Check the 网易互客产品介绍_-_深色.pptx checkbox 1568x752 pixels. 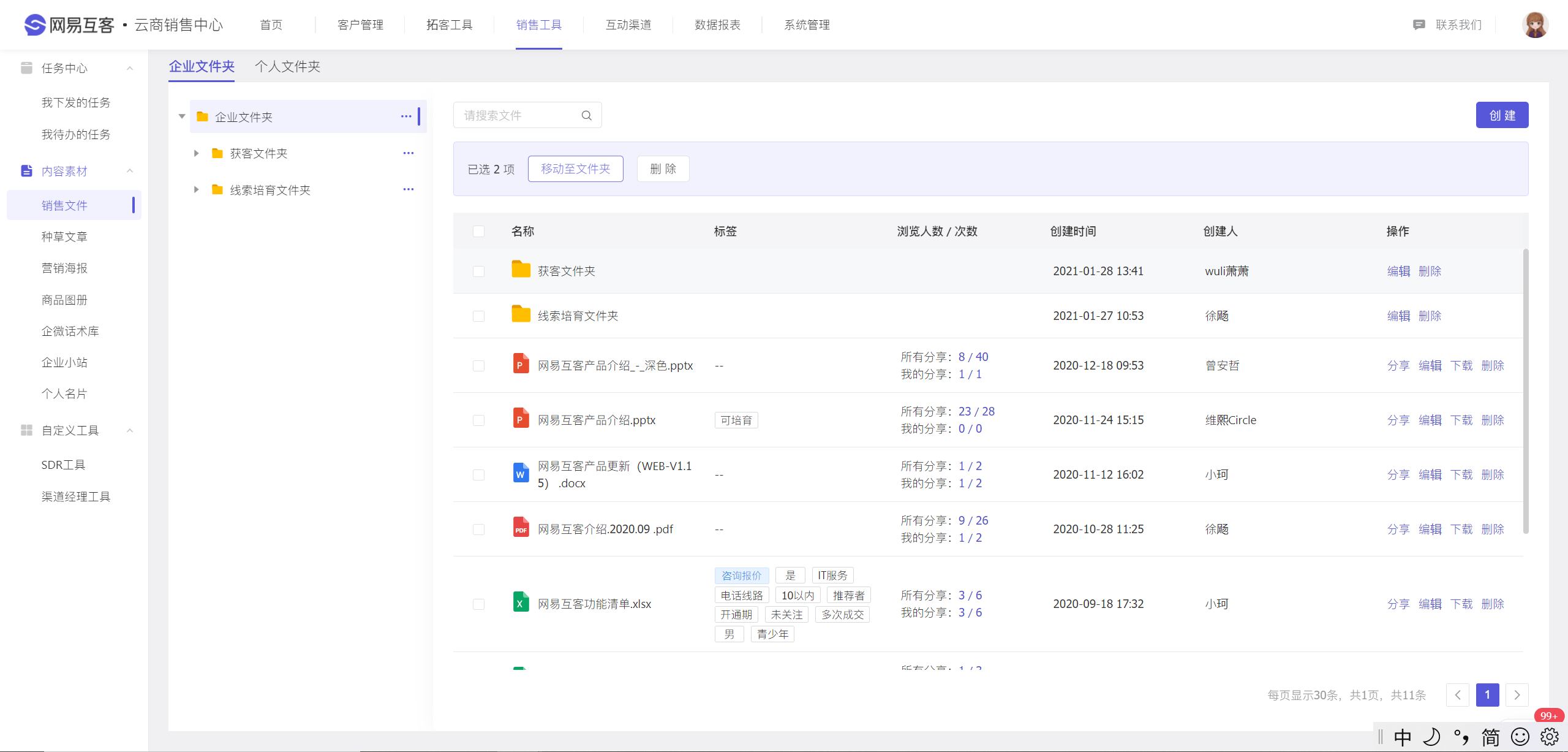pos(478,365)
